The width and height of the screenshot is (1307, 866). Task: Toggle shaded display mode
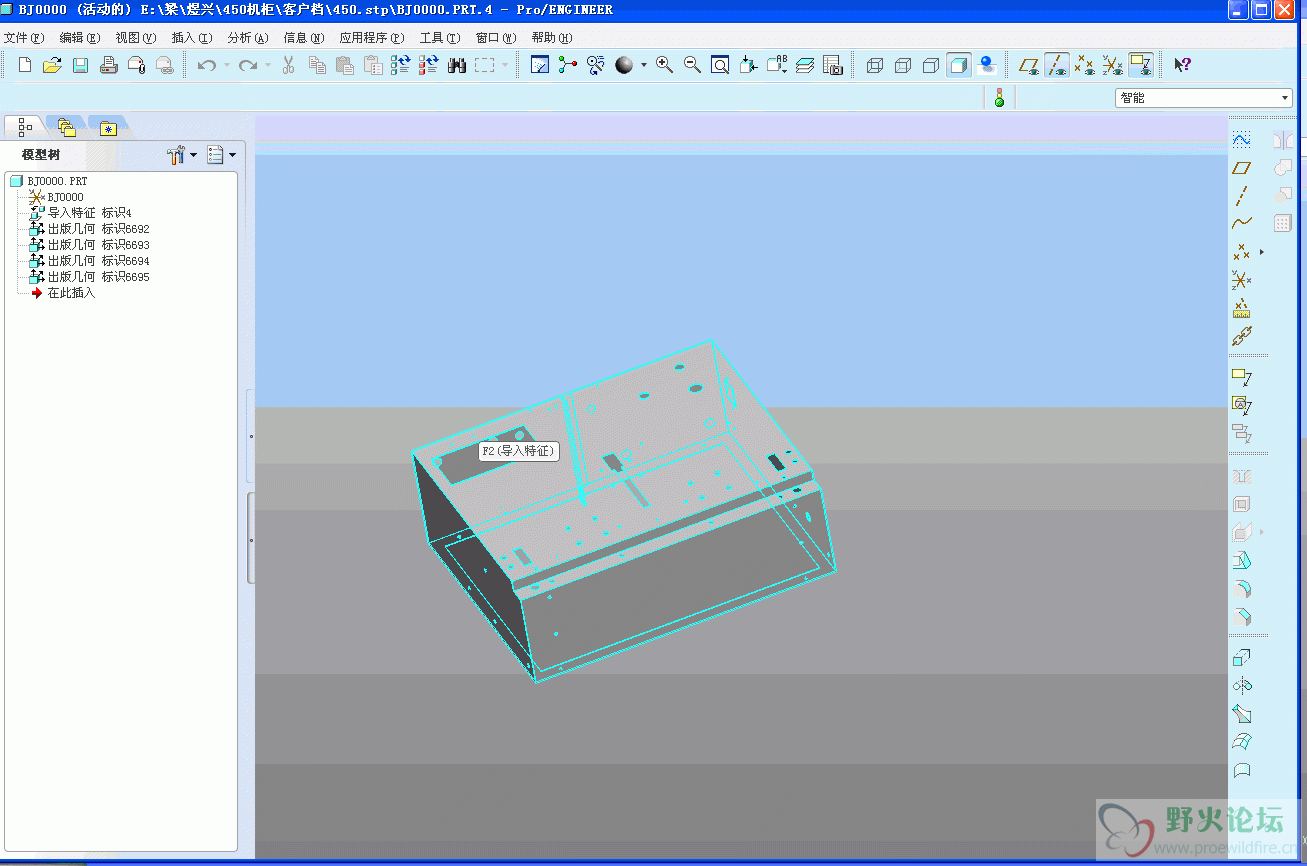[x=959, y=65]
